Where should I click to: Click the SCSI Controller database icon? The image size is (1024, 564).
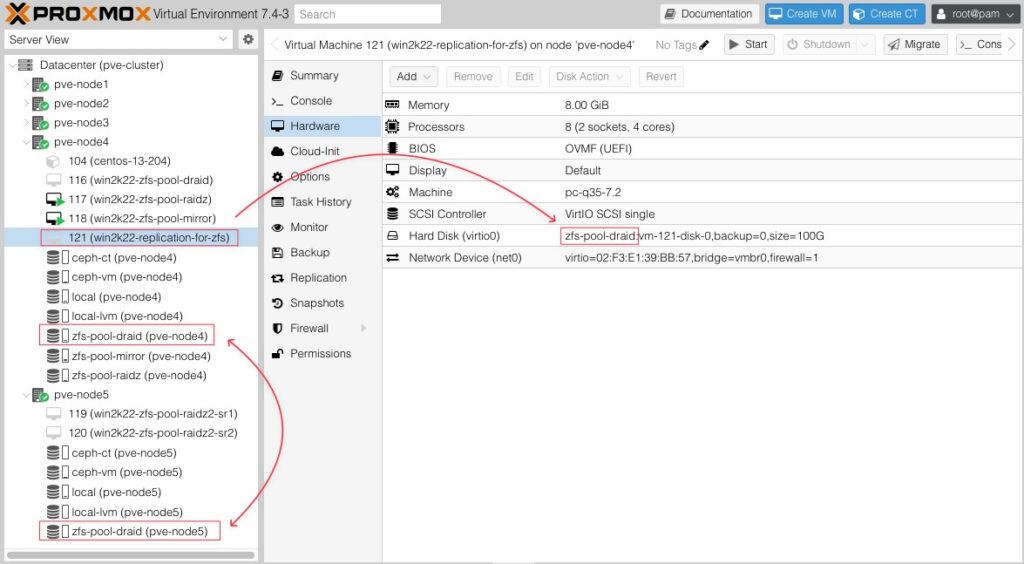coord(392,213)
